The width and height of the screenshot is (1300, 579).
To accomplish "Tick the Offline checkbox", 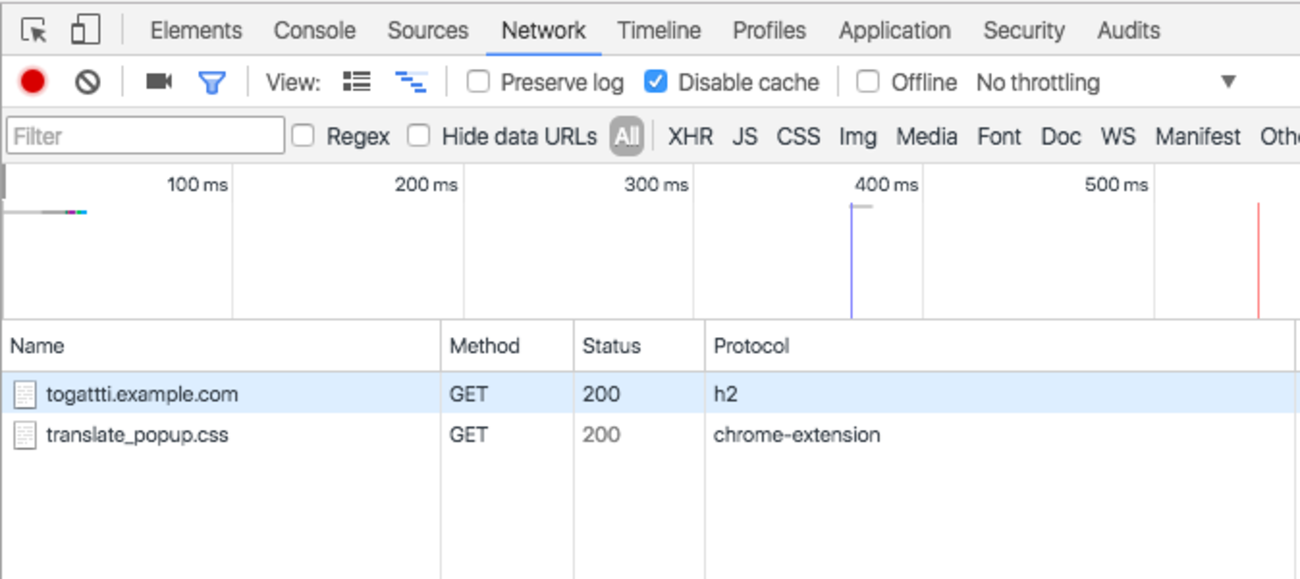I will [x=868, y=82].
